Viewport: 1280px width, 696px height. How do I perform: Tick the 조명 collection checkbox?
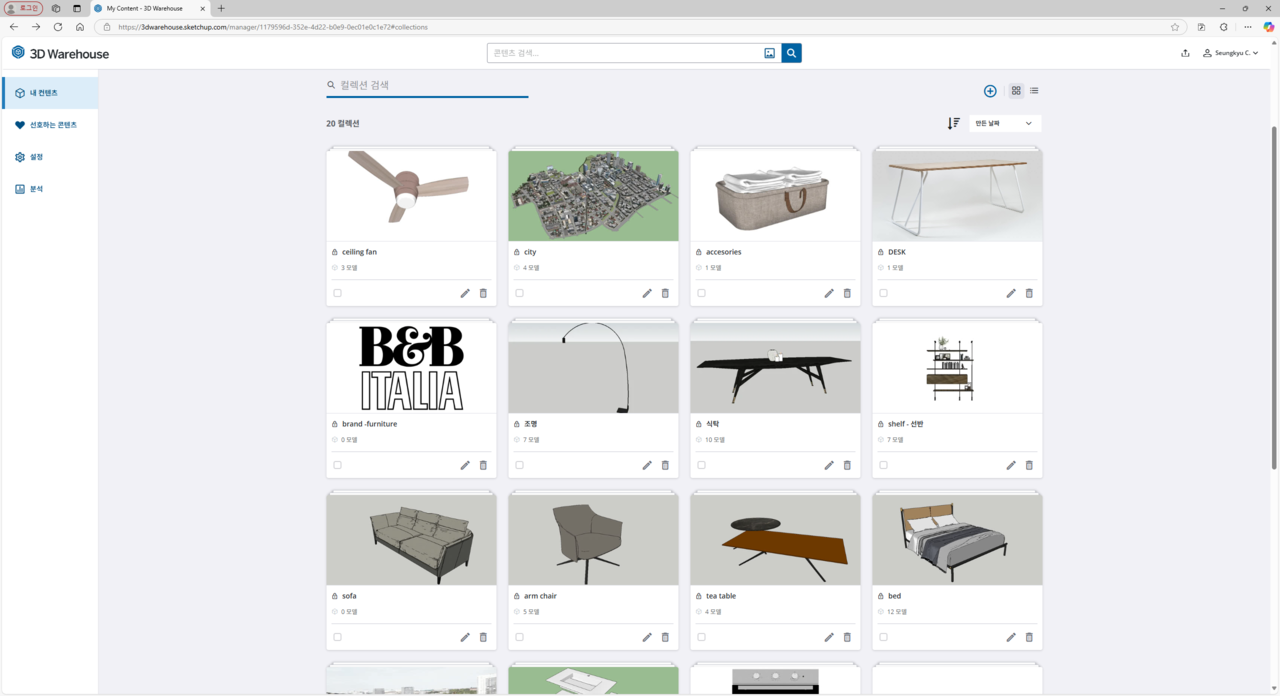point(519,465)
